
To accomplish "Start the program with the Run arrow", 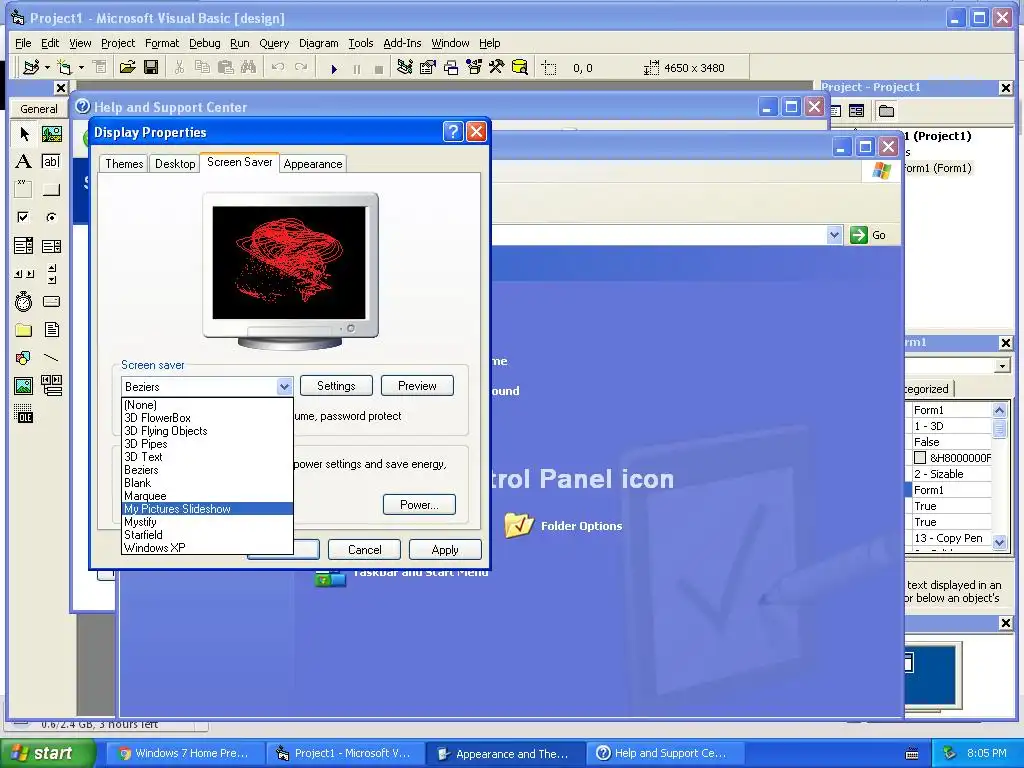I will tap(334, 68).
